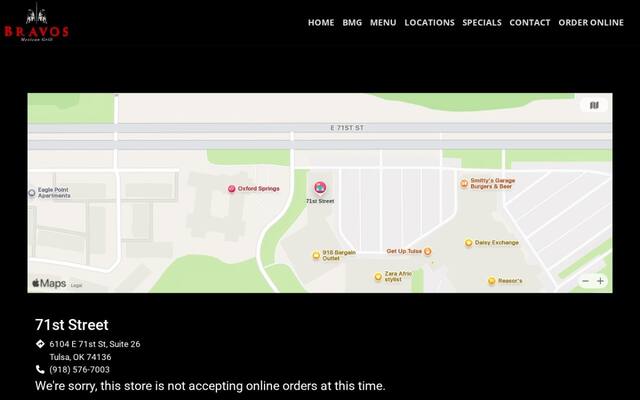The image size is (640, 400).
Task: View the SPECIALS page
Action: coord(482,23)
